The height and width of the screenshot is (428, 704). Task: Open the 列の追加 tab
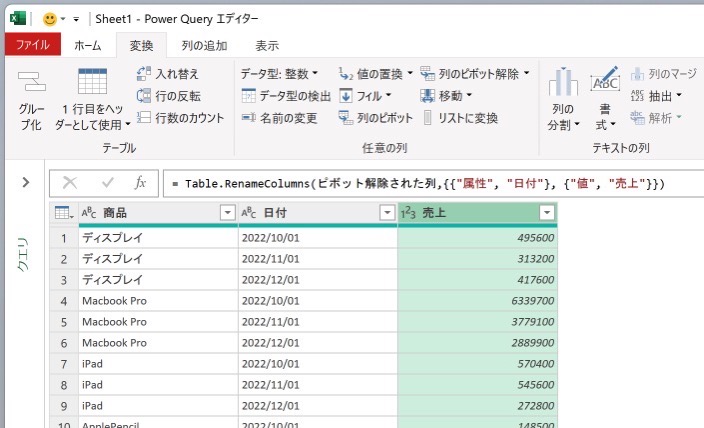204,45
